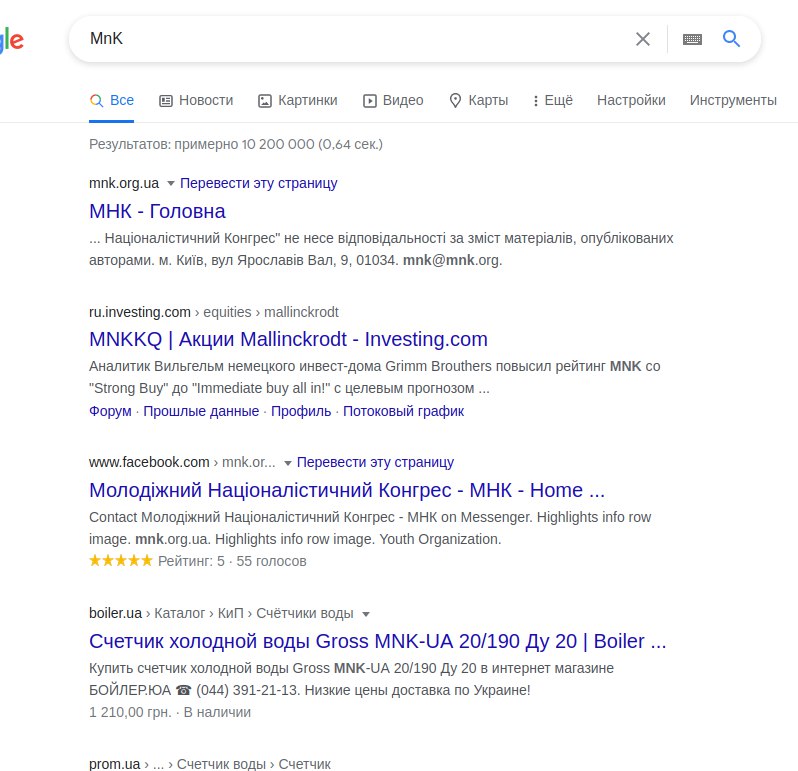Switch to the Новости tab
This screenshot has height=771, width=798.
pos(196,101)
